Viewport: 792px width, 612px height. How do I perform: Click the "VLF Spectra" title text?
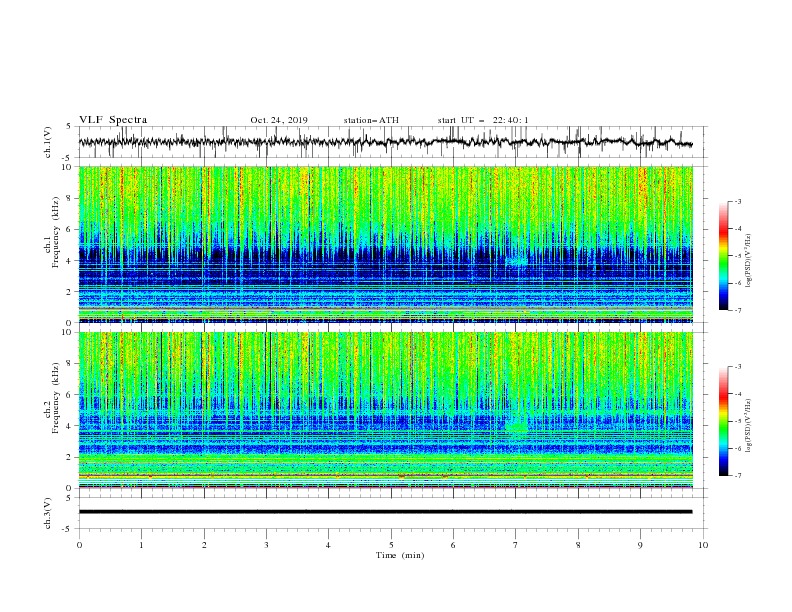coord(113,120)
